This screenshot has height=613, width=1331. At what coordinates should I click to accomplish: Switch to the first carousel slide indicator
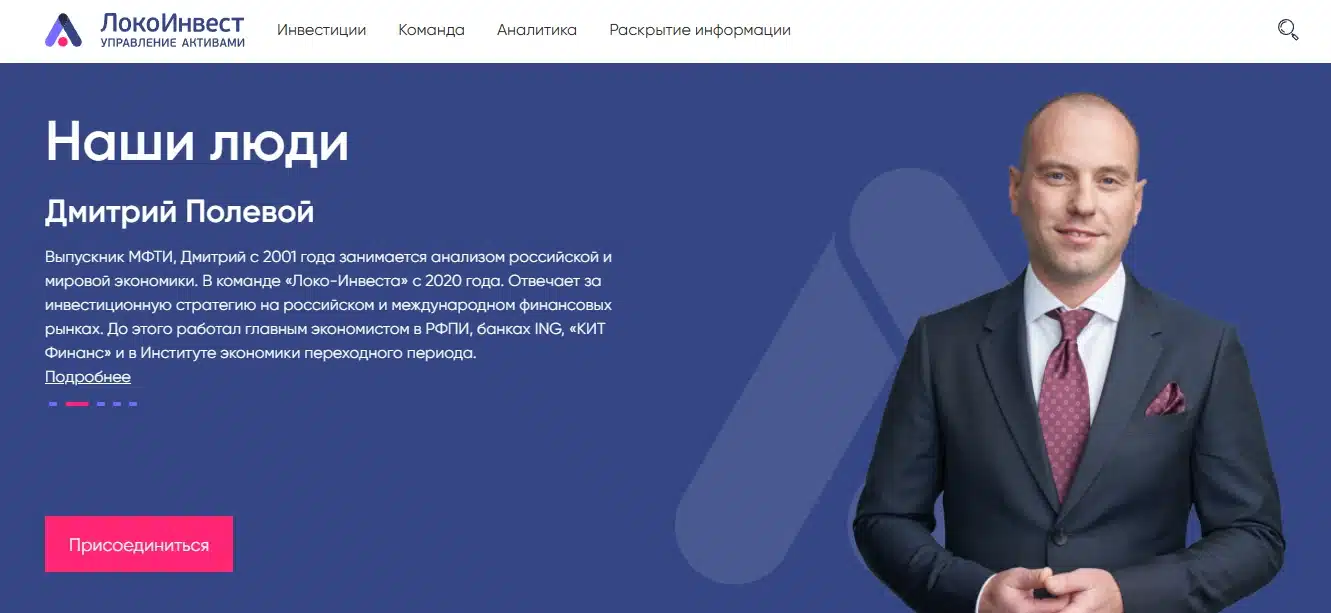coord(53,404)
